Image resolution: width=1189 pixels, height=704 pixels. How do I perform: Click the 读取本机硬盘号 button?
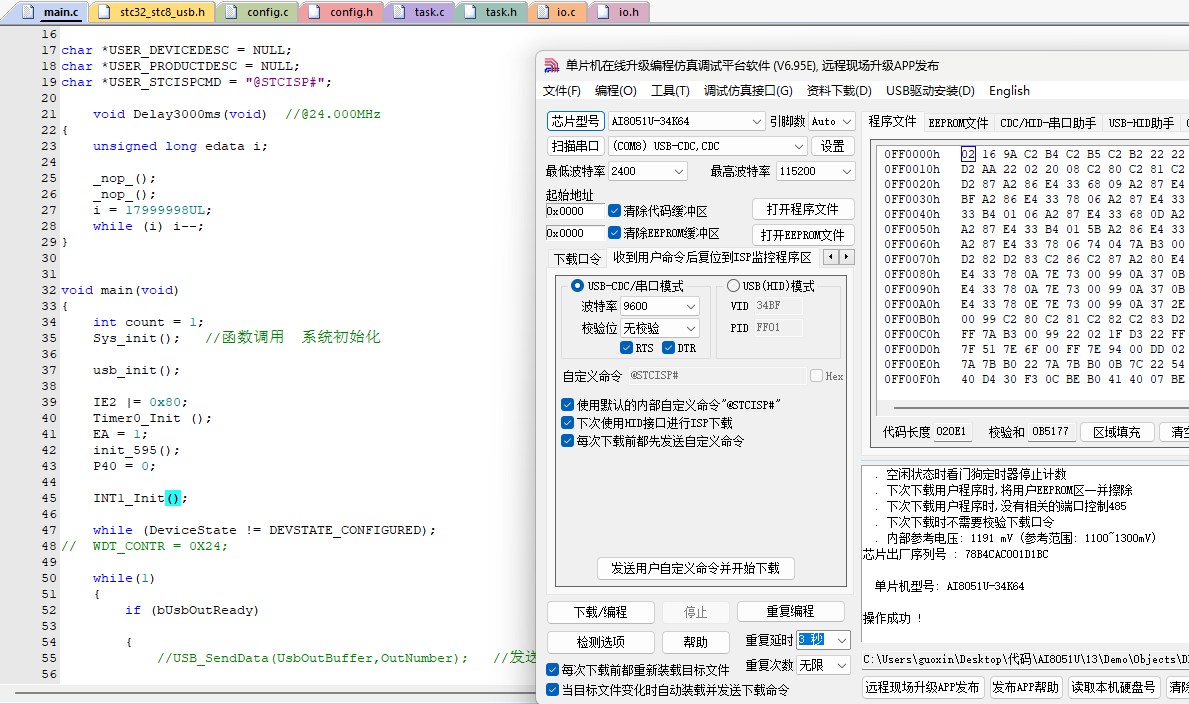pyautogui.click(x=1113, y=687)
